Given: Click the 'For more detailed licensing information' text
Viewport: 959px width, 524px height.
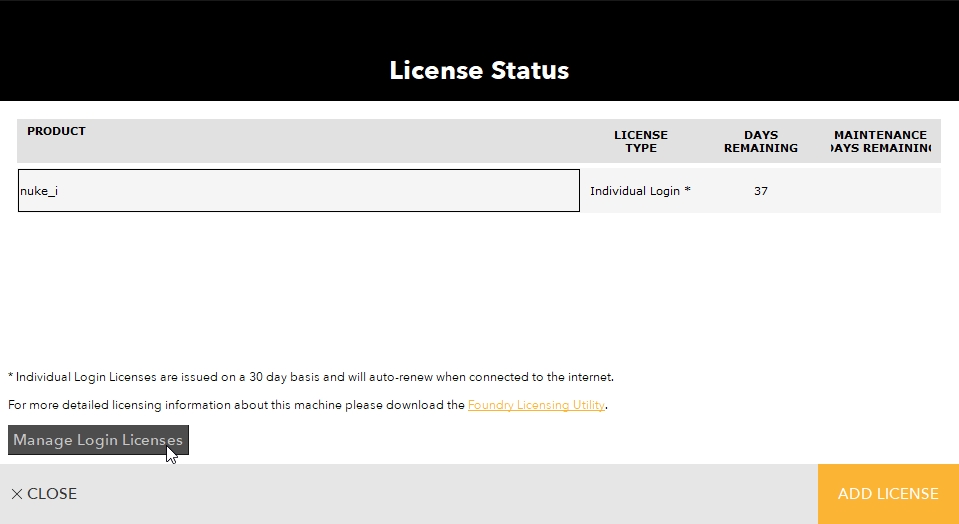Looking at the screenshot, I should (236, 405).
